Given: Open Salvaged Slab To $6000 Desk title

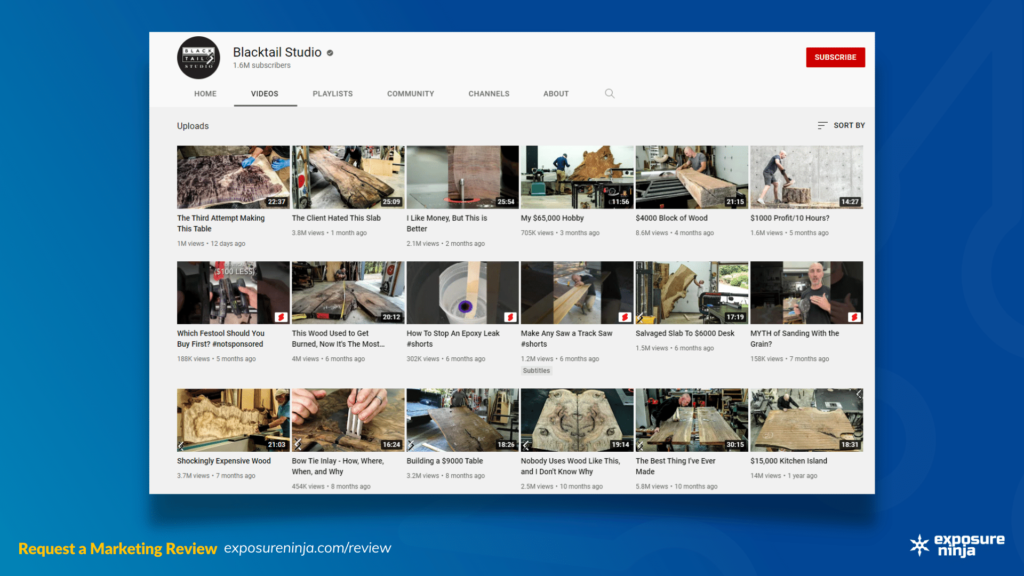Looking at the screenshot, I should tap(685, 333).
